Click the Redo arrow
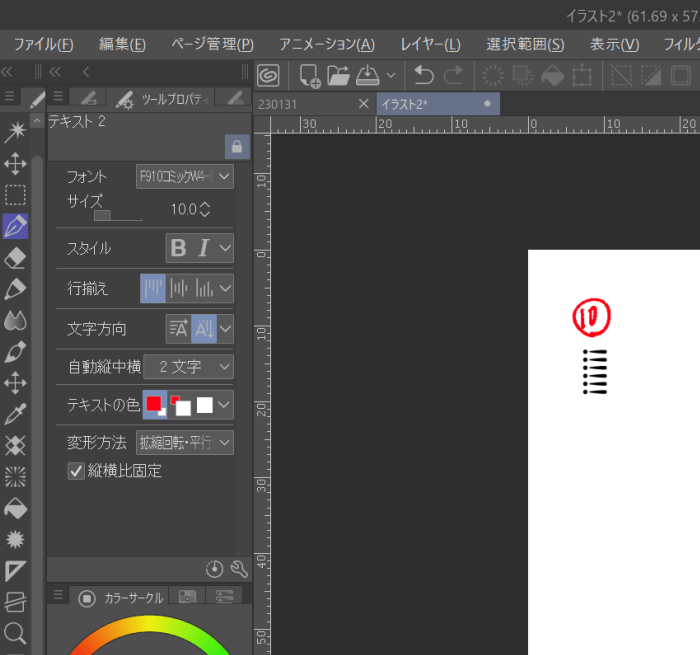 453,75
